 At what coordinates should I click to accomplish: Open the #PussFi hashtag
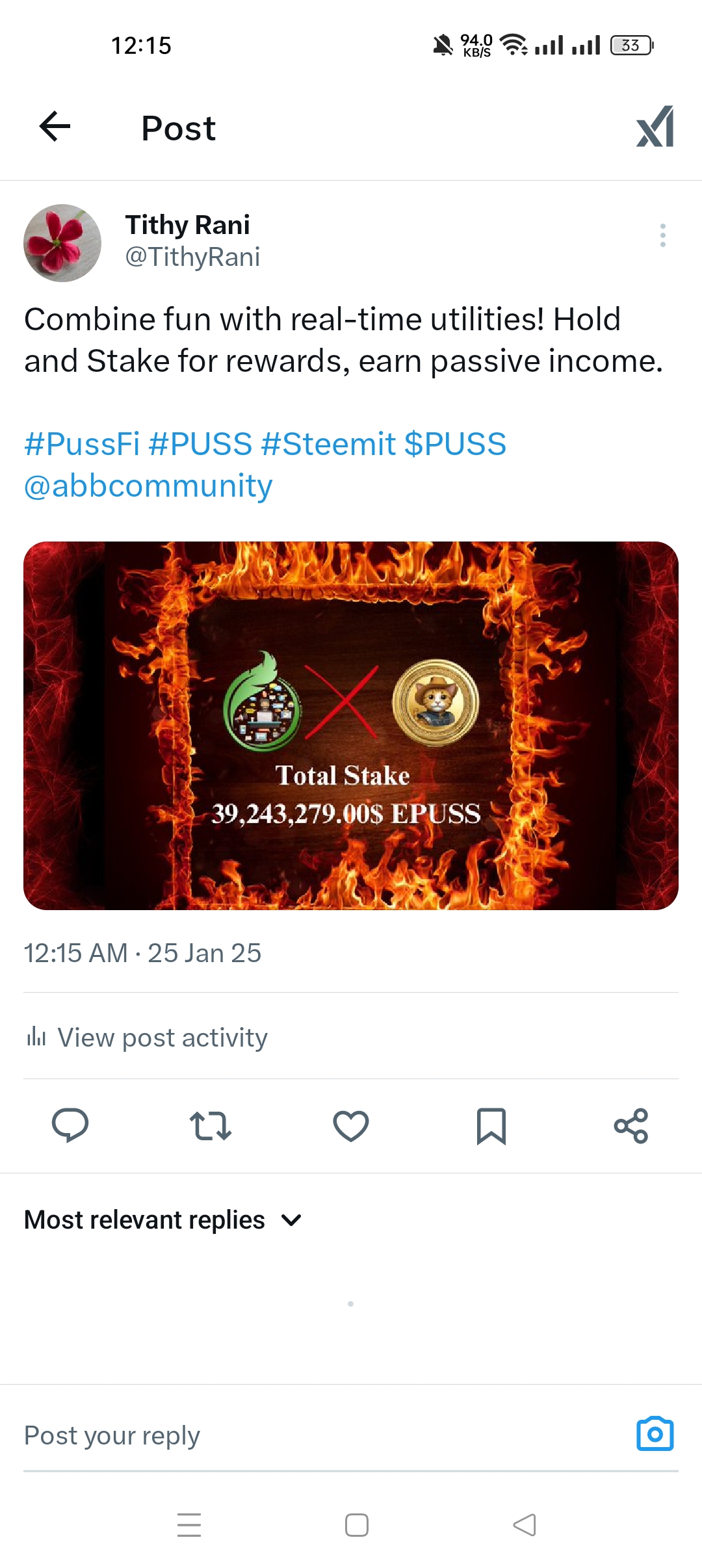pyautogui.click(x=82, y=444)
